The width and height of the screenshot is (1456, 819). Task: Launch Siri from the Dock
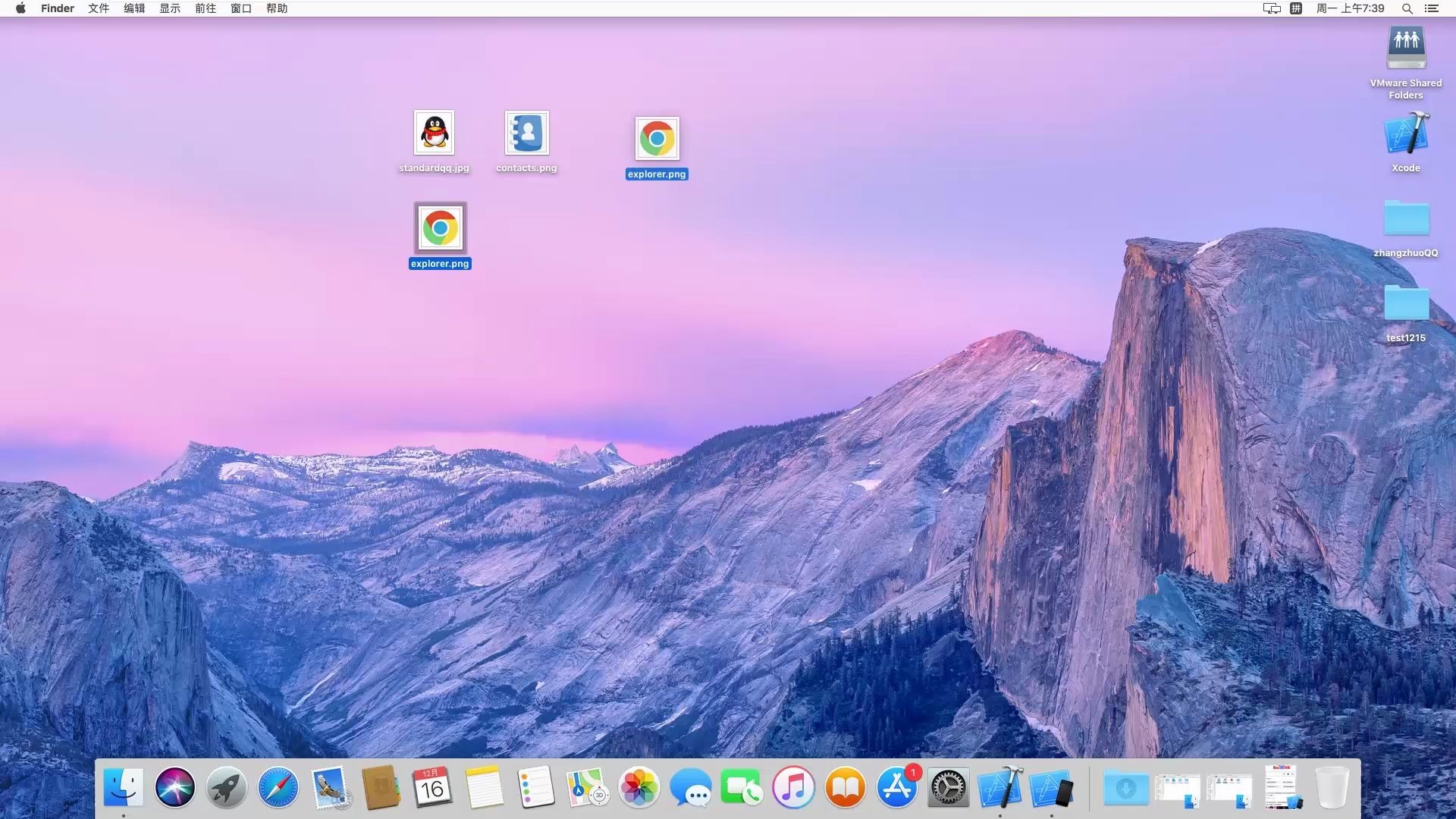[x=174, y=788]
